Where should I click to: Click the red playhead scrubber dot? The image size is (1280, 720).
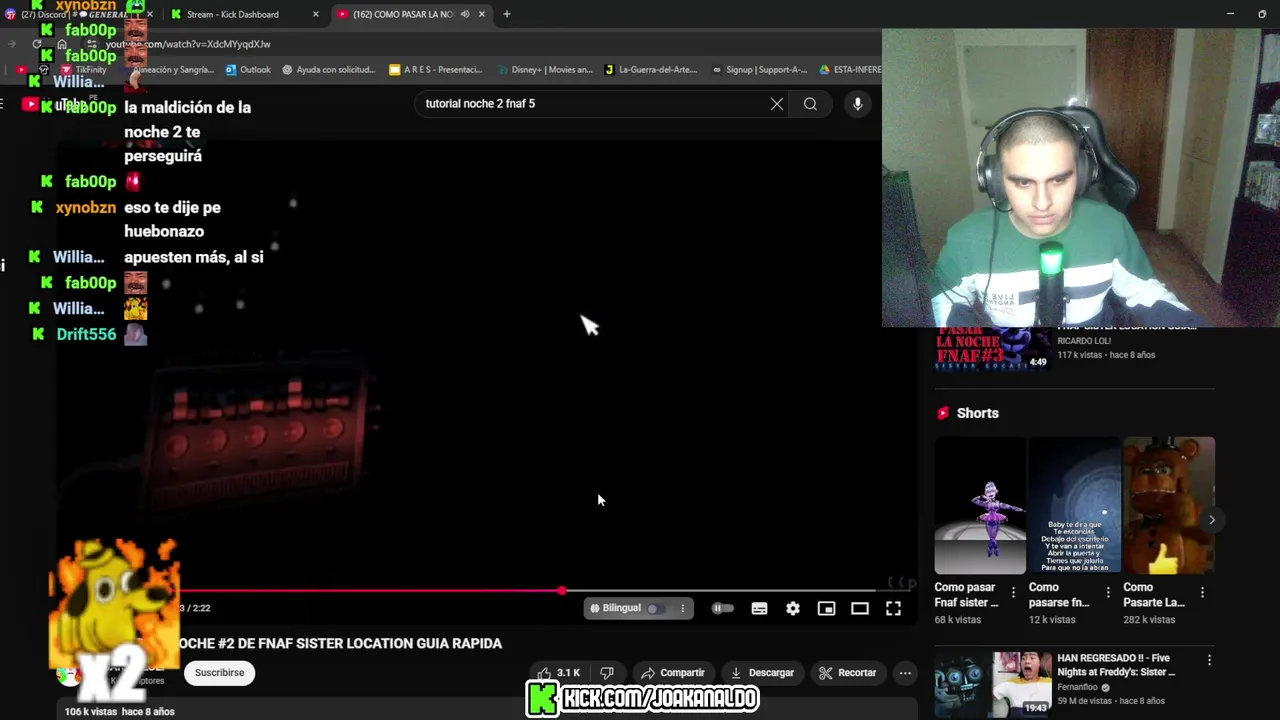coord(562,591)
